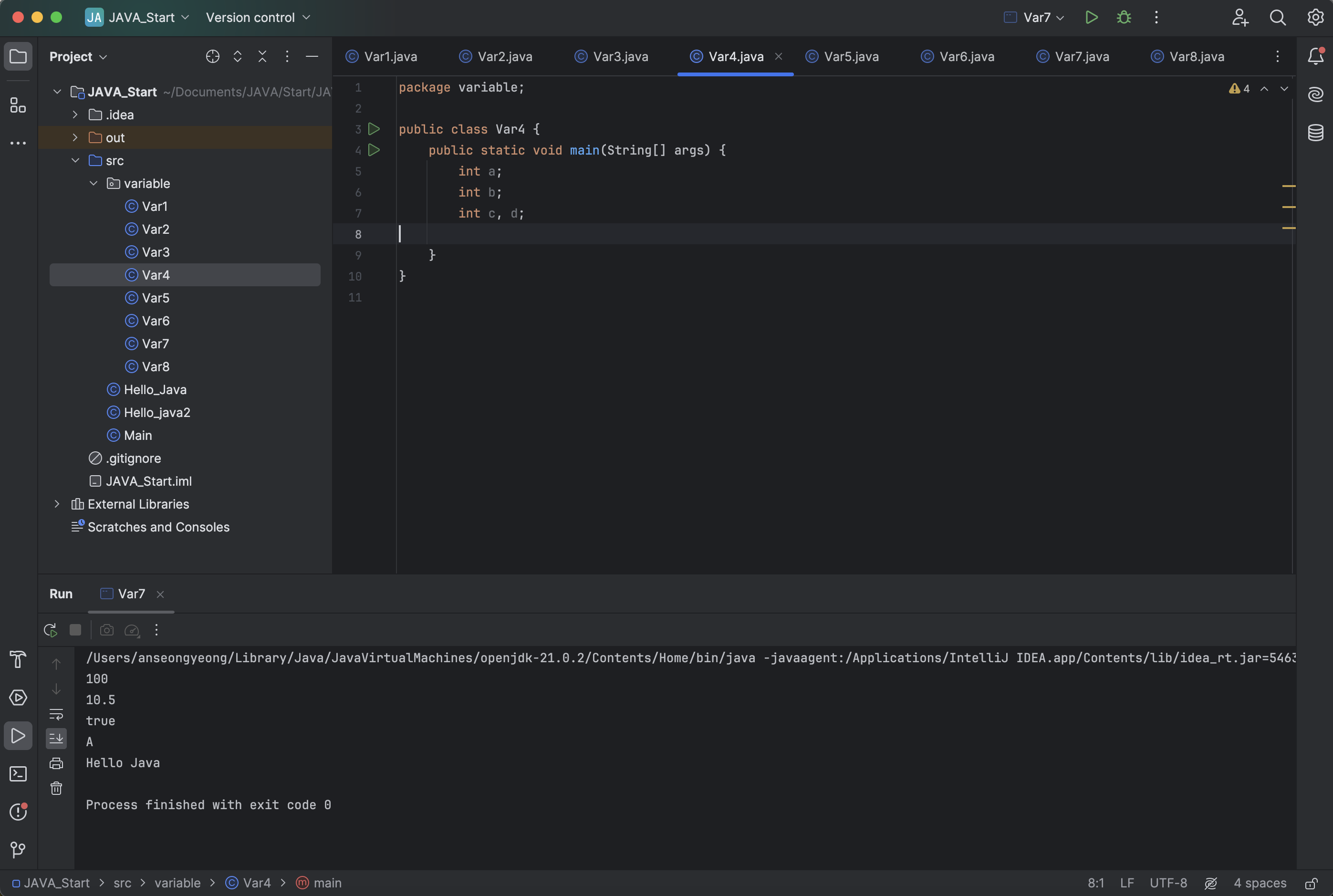
Task: Open the Database tool window icon
Action: point(1315,133)
